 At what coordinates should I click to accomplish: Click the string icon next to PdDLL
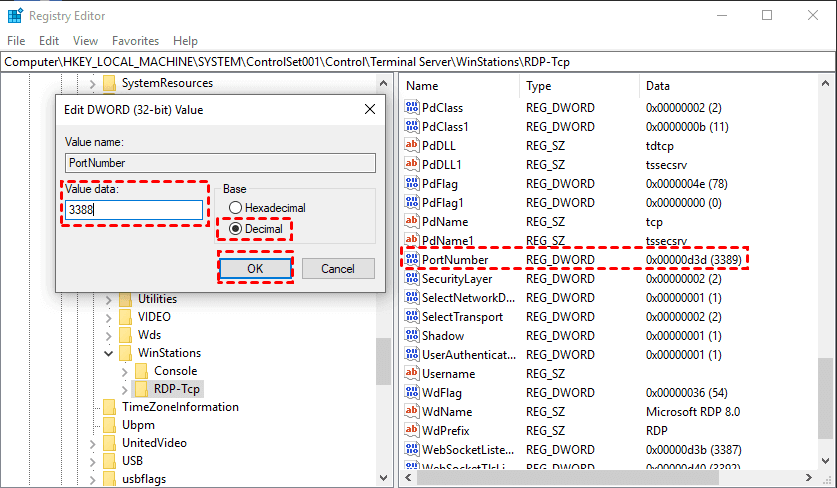[412, 145]
